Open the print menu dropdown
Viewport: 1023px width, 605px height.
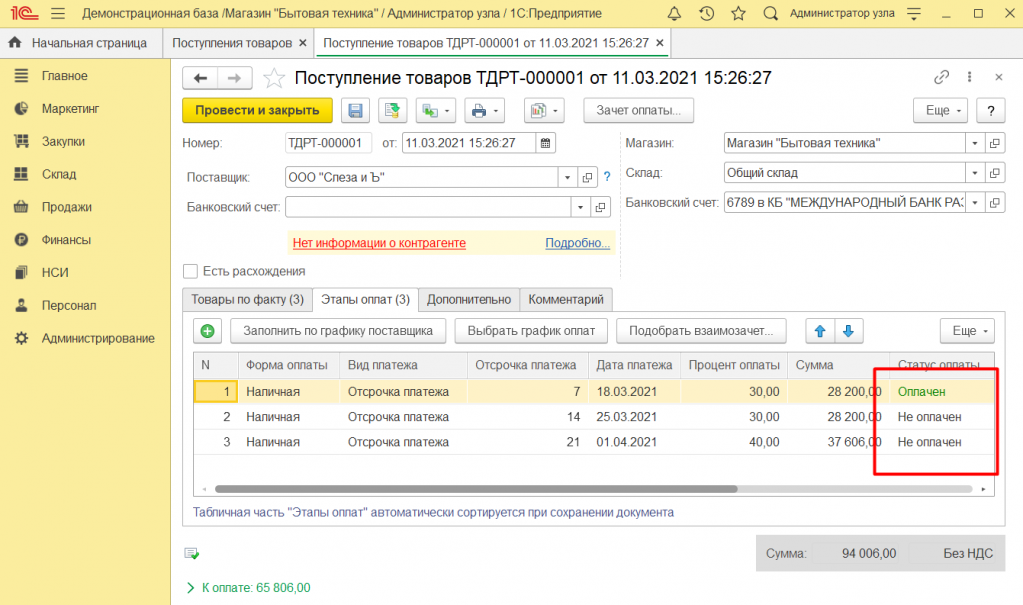[x=497, y=111]
